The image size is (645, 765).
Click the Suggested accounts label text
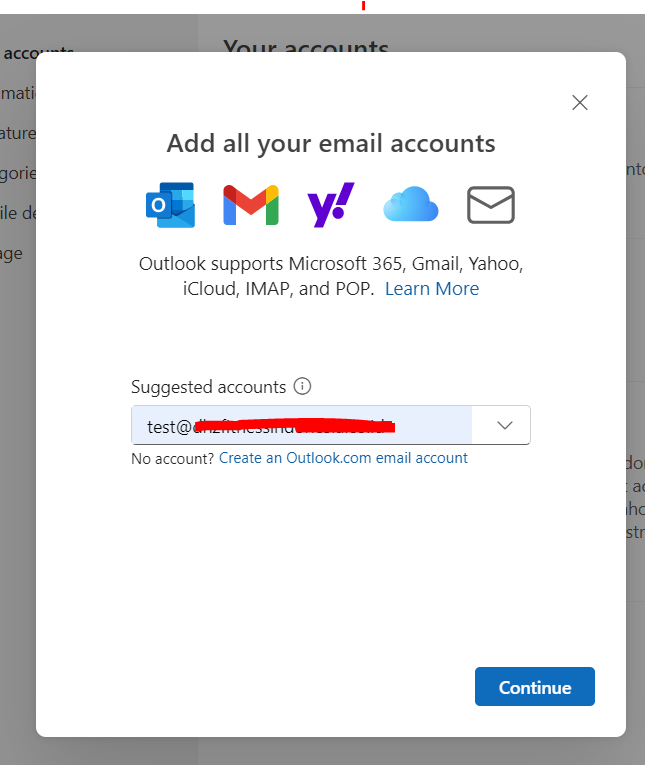click(x=208, y=387)
